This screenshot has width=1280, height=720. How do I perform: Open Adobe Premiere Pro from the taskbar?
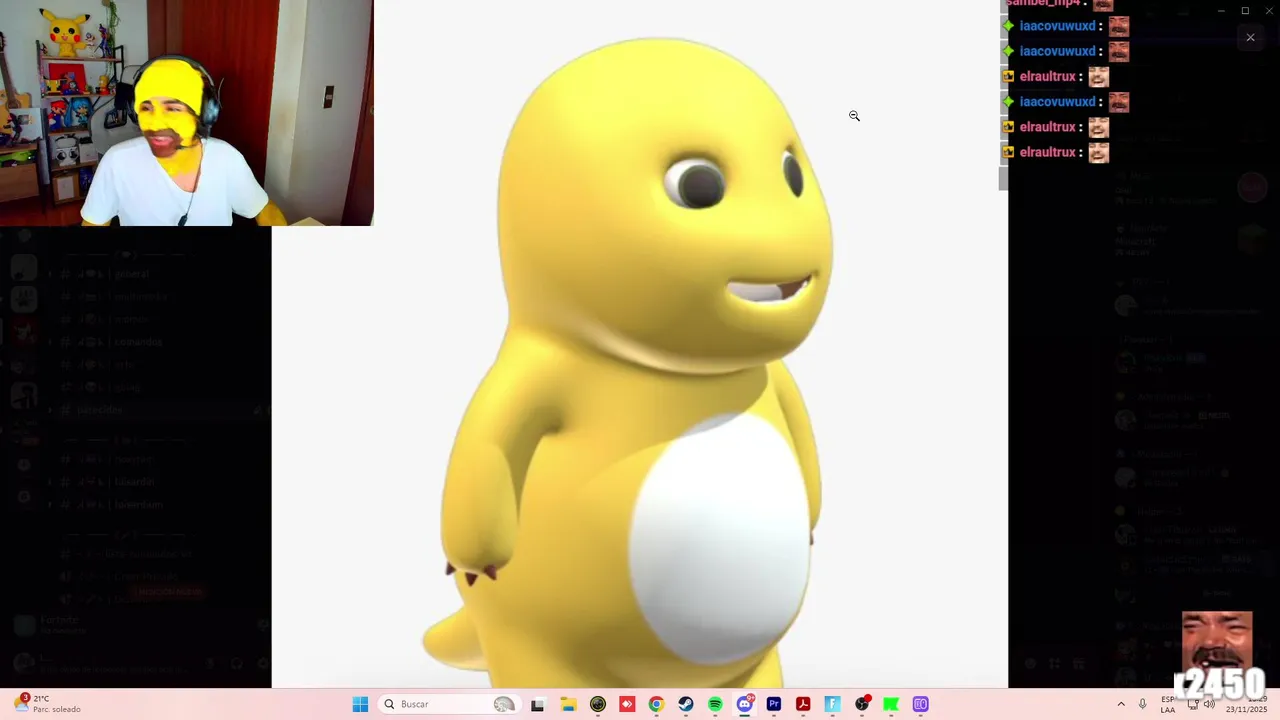[x=774, y=704]
